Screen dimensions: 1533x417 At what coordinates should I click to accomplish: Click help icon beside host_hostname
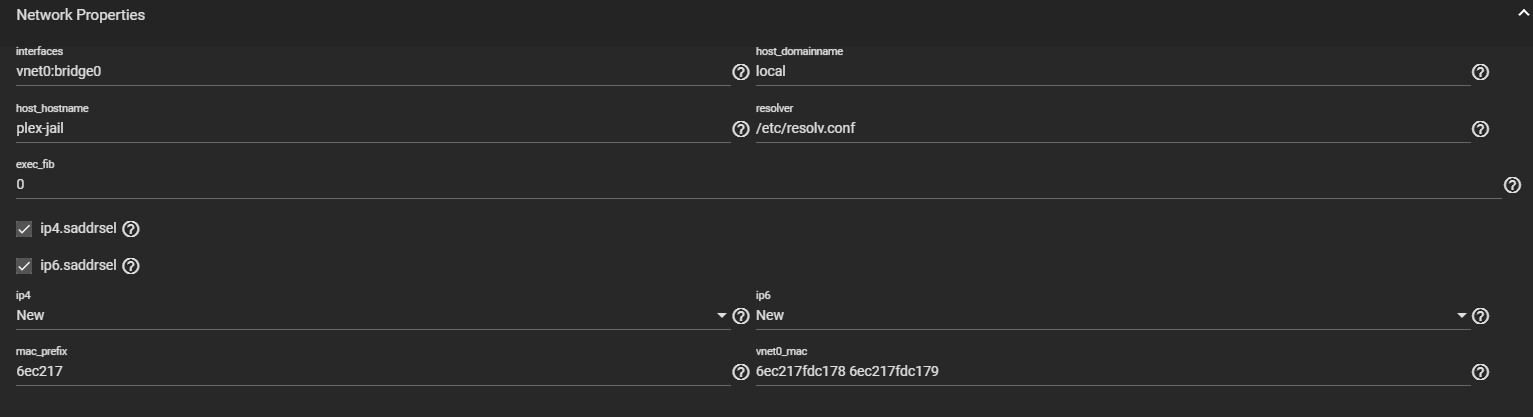[740, 129]
